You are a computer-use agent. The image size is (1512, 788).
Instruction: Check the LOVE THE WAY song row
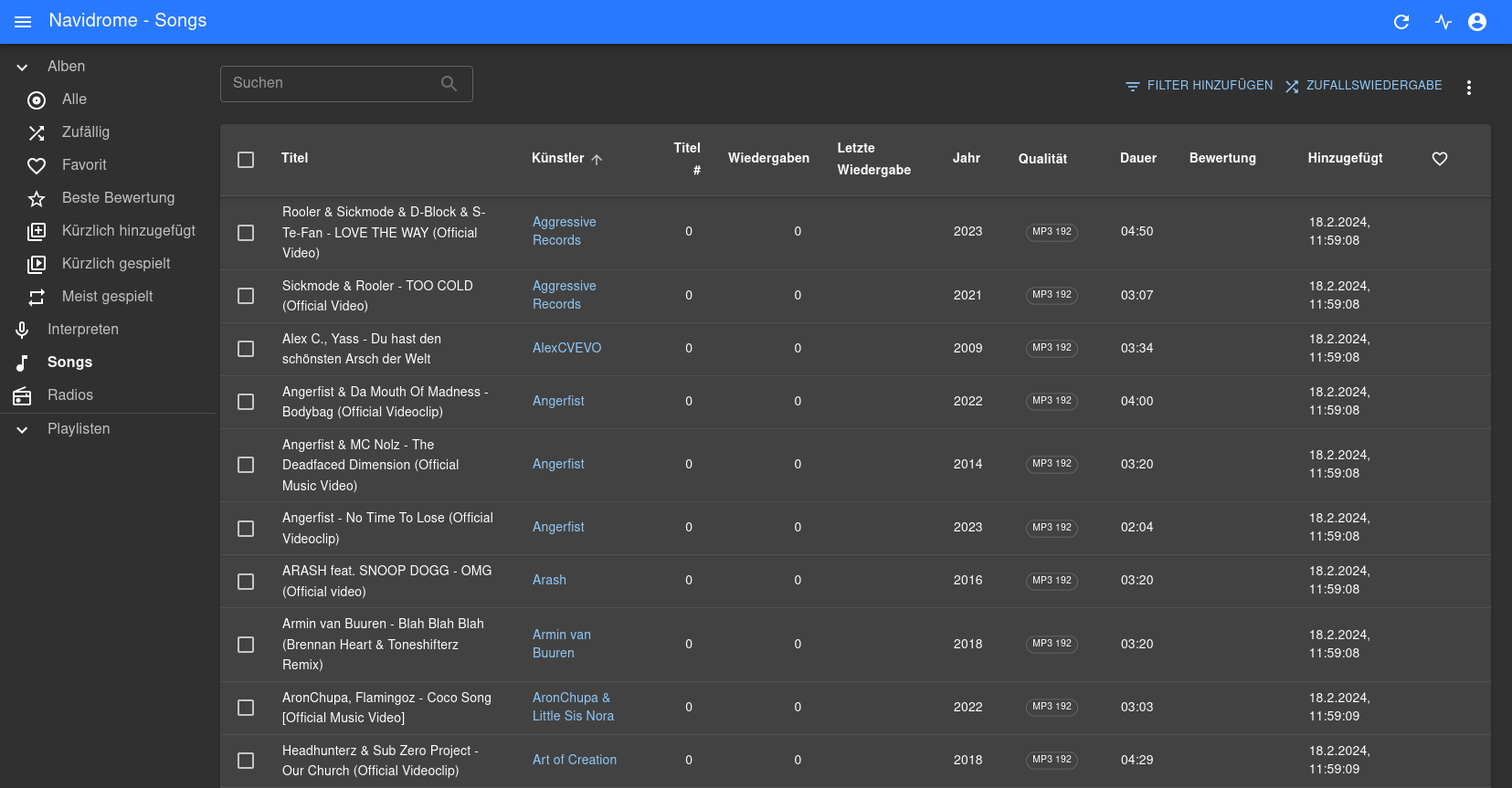tap(246, 233)
